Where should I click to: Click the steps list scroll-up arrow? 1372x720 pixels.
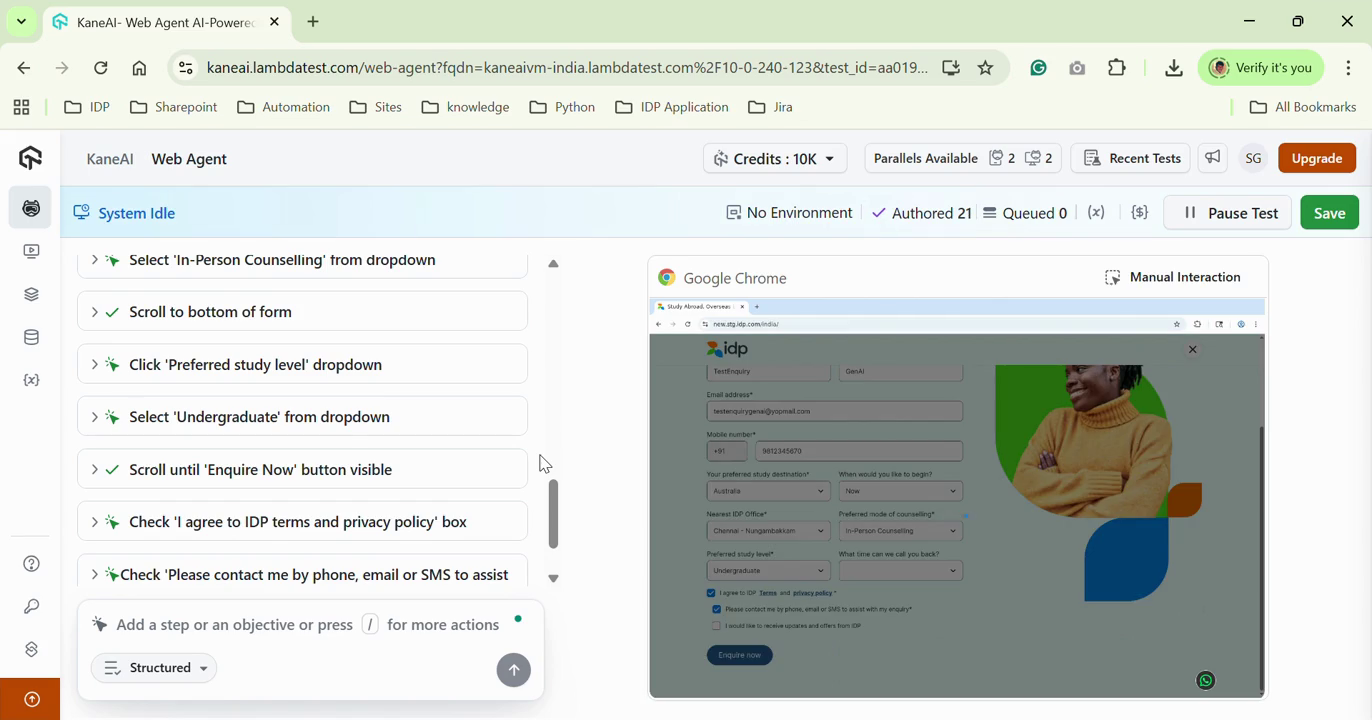[x=553, y=264]
